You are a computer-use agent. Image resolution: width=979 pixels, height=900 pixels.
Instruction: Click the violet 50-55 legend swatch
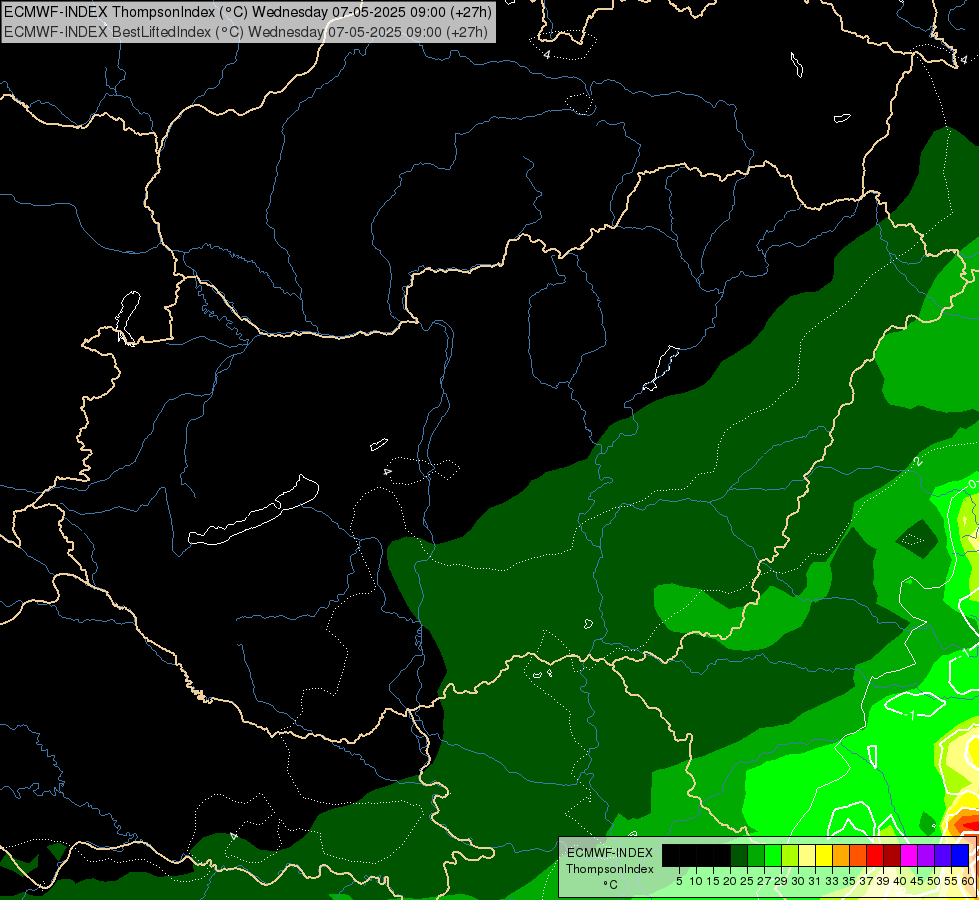pos(943,856)
